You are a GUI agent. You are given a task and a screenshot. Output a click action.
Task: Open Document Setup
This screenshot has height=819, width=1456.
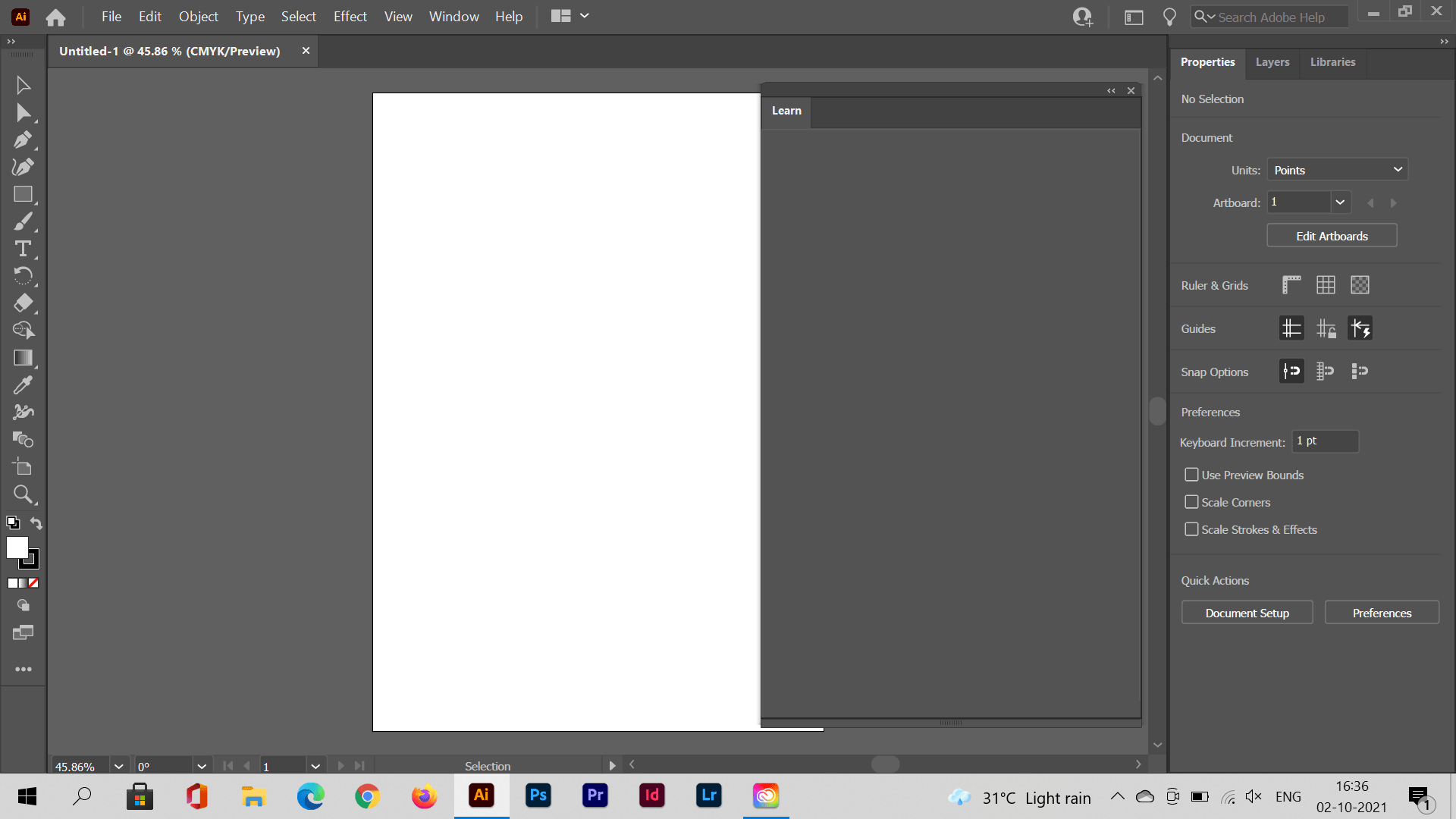coord(1247,612)
